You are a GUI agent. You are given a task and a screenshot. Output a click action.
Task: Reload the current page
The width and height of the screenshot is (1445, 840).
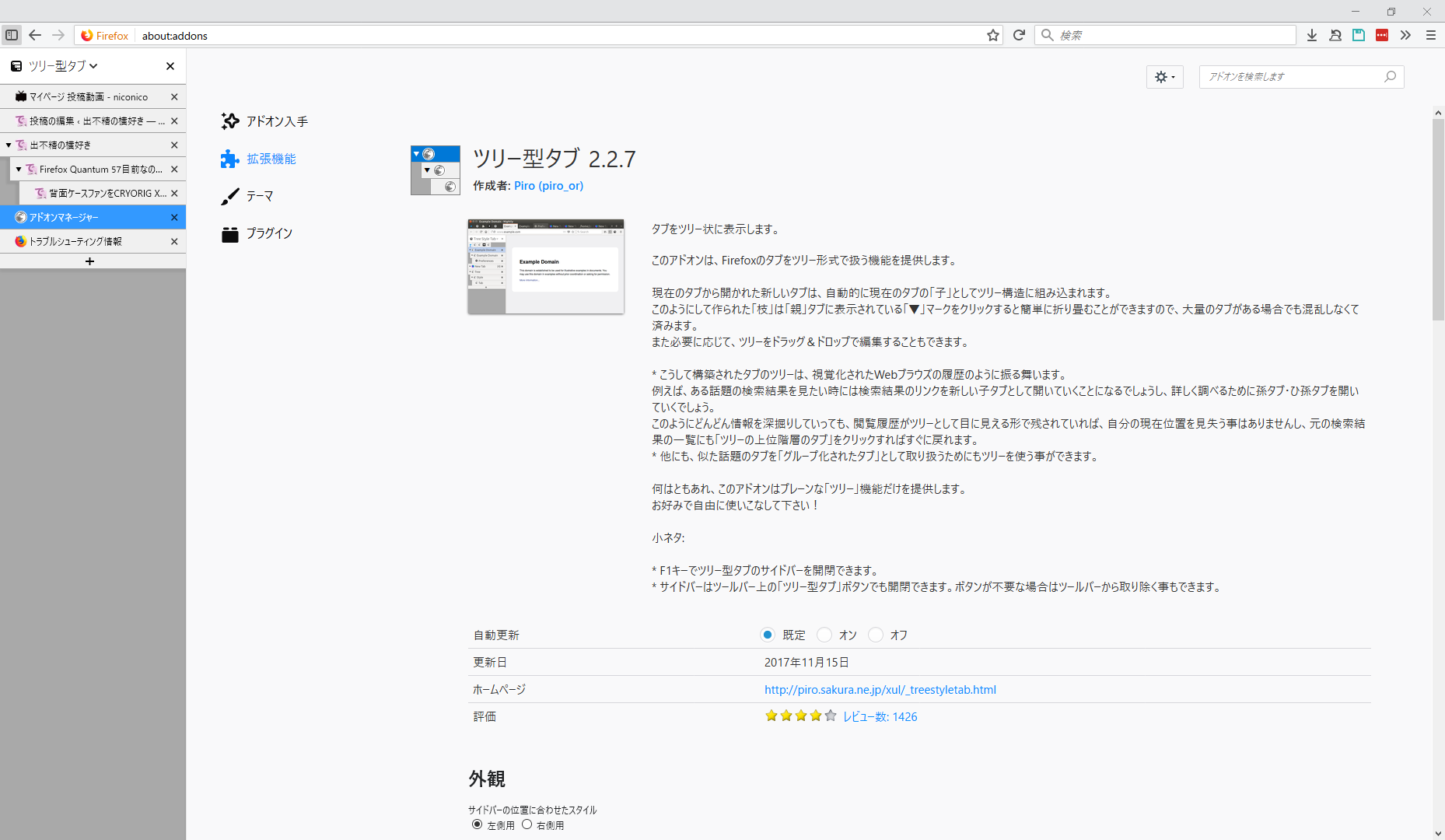1019,35
